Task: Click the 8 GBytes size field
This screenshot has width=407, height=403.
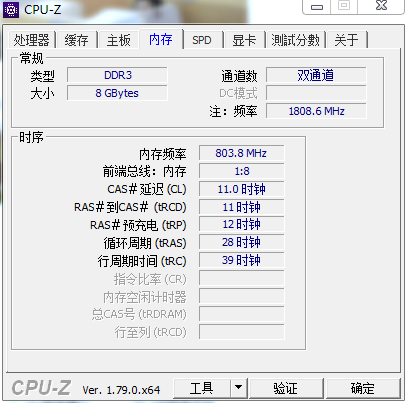Action: coord(117,93)
